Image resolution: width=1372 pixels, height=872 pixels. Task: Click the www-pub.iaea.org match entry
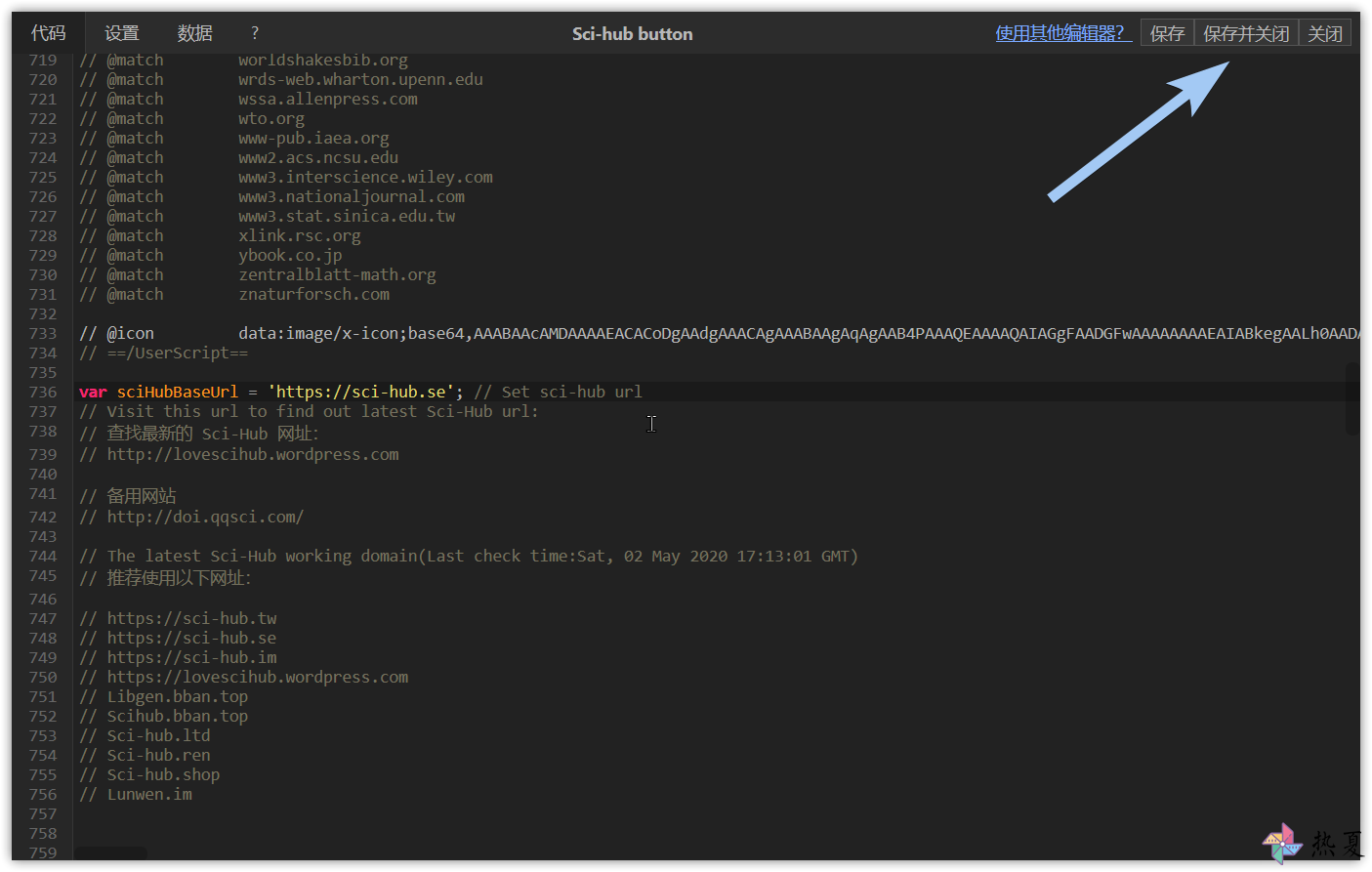(x=313, y=138)
